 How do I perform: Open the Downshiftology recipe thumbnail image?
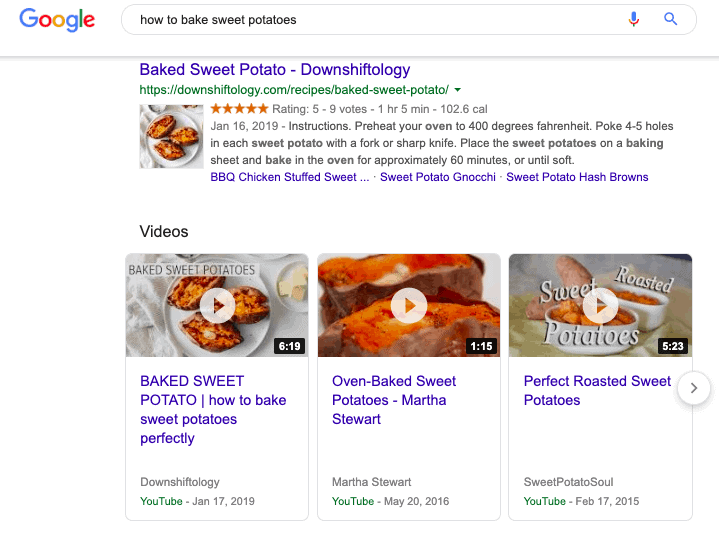[171, 137]
